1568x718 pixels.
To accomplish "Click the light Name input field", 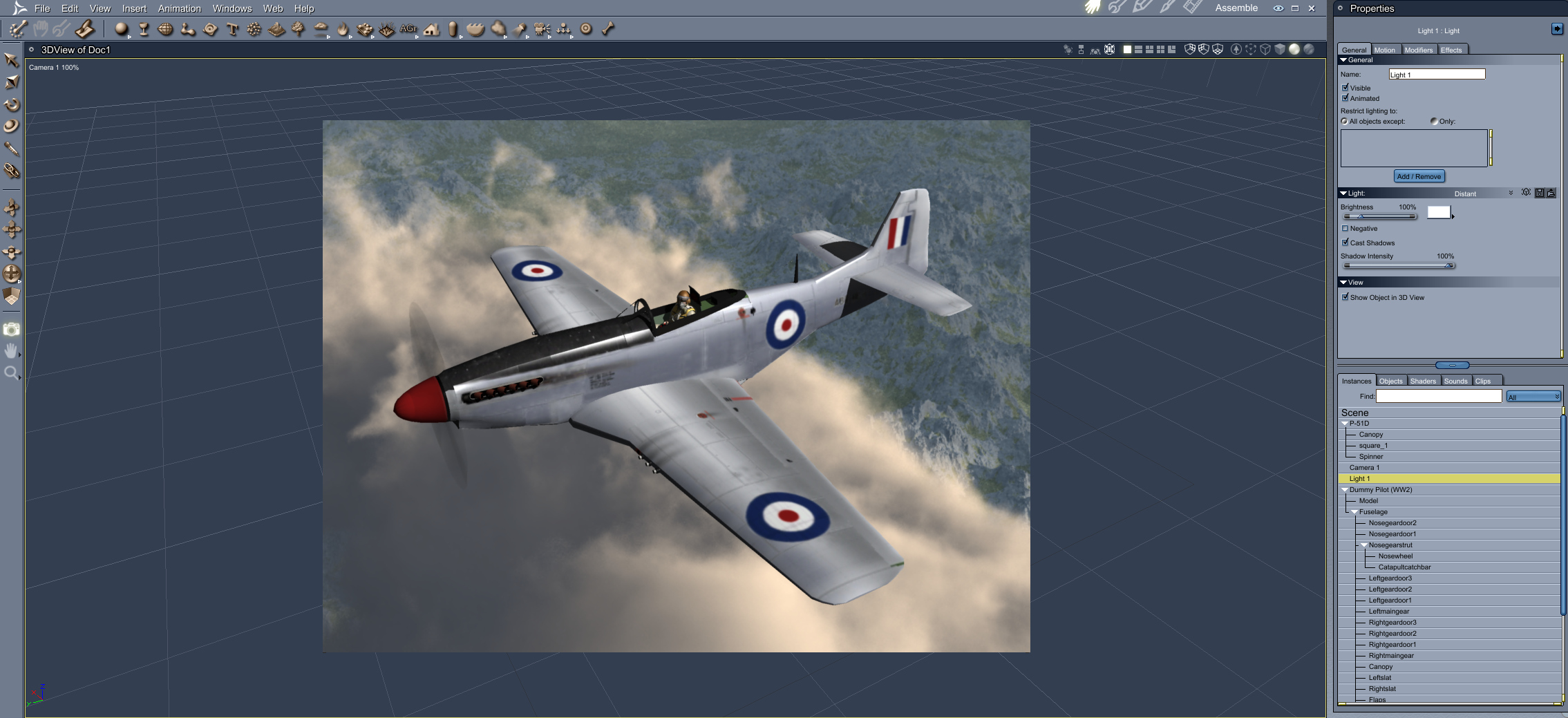I will click(x=1437, y=74).
